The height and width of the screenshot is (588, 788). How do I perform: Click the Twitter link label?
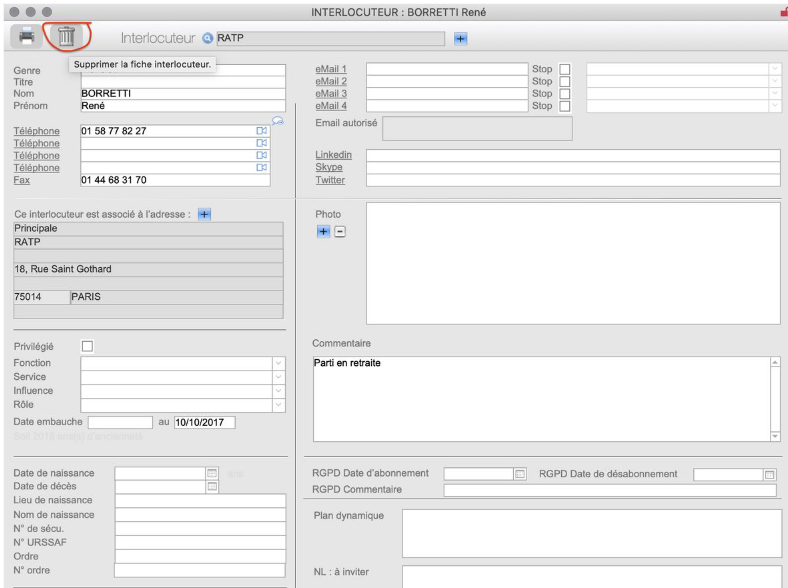(330, 180)
